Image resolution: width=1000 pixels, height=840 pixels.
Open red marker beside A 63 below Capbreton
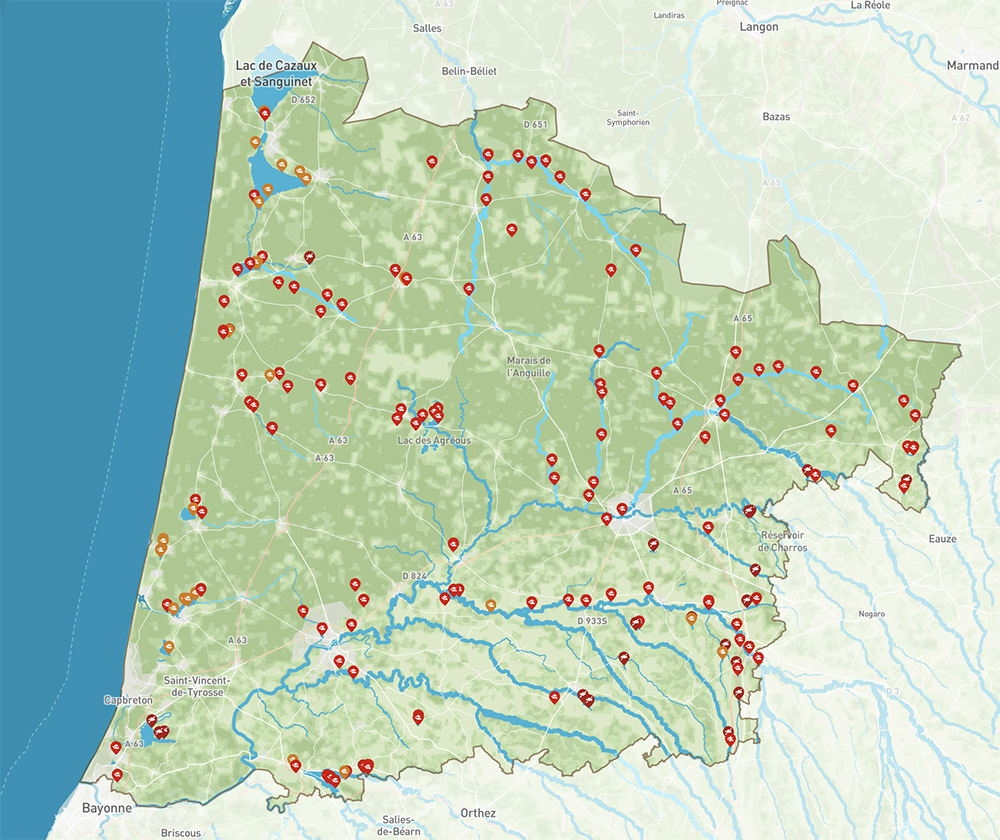(x=116, y=746)
